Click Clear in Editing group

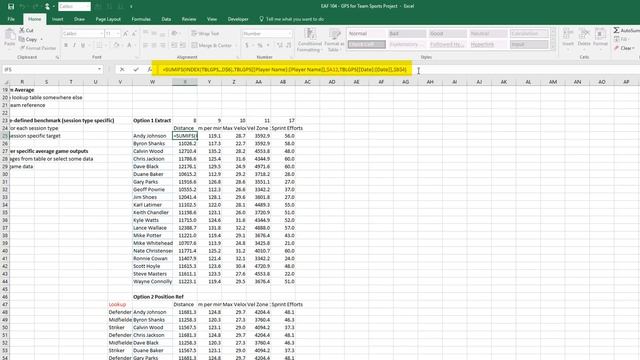tap(624, 48)
